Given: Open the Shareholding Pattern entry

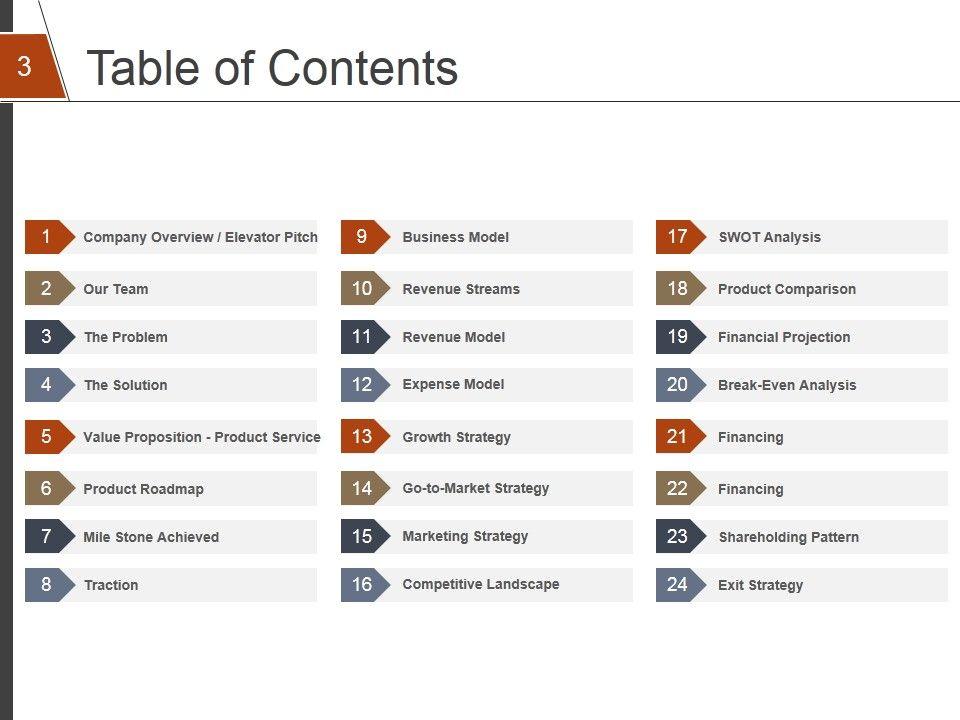Looking at the screenshot, I should pyautogui.click(x=788, y=538).
